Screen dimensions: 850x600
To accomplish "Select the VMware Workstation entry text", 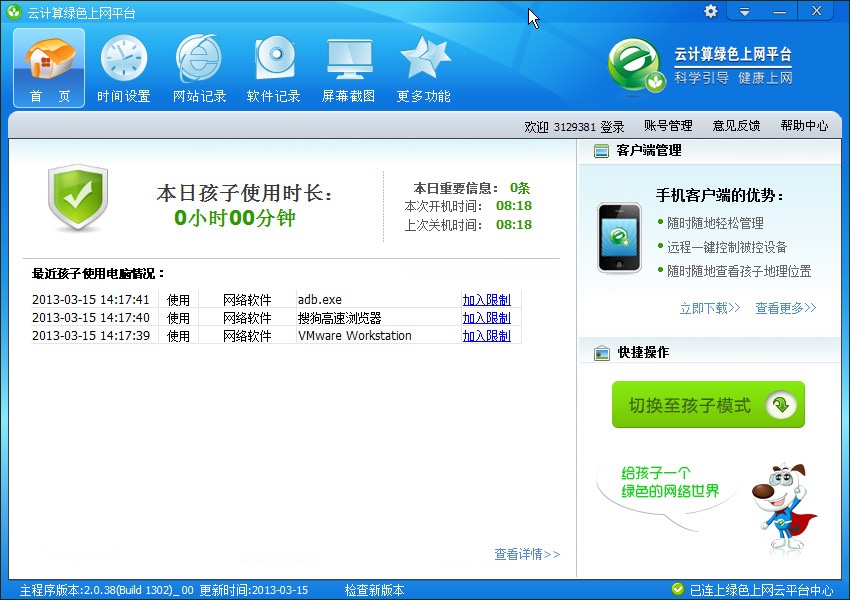I will pos(355,336).
